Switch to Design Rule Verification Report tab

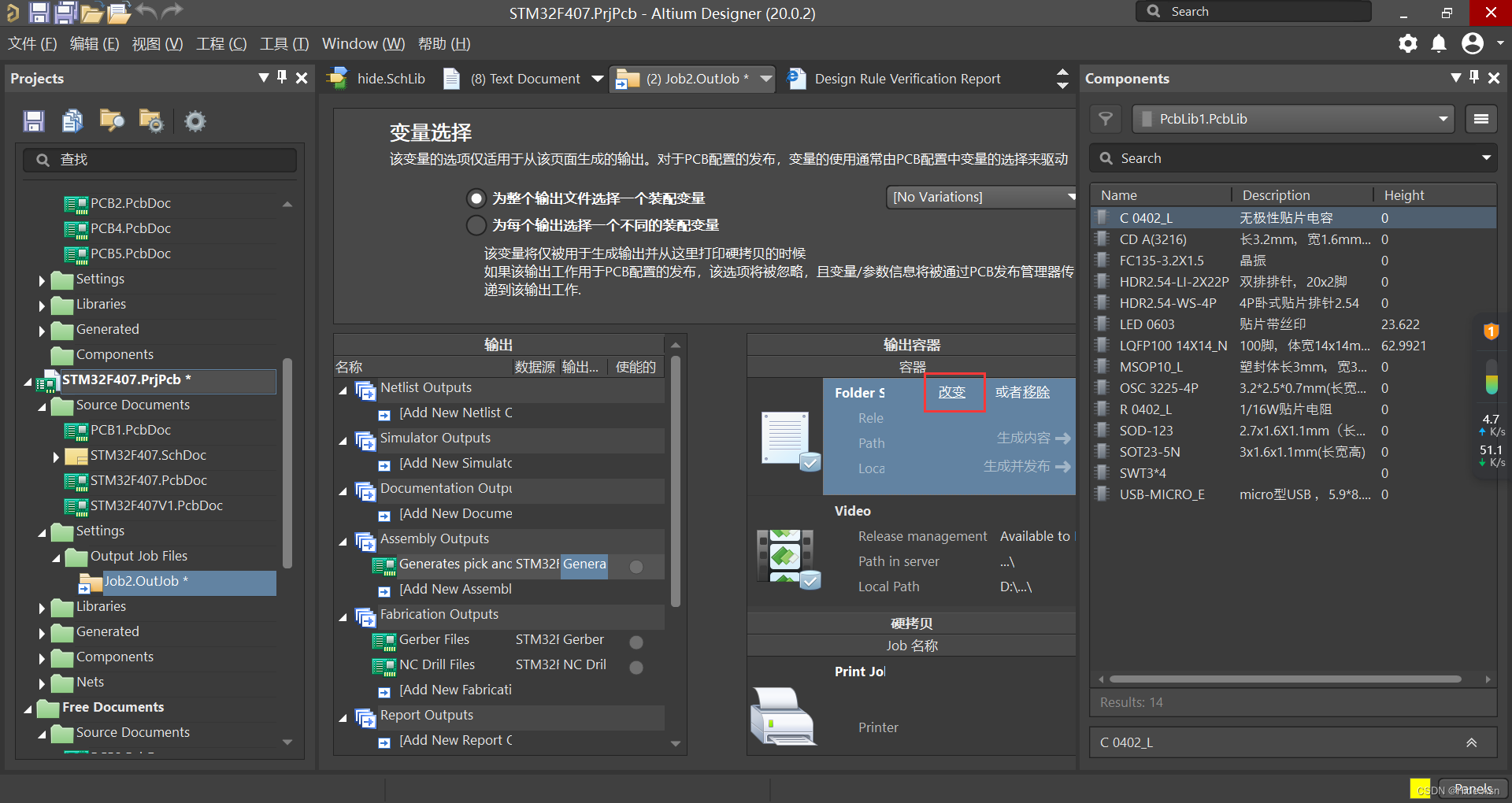(895, 79)
